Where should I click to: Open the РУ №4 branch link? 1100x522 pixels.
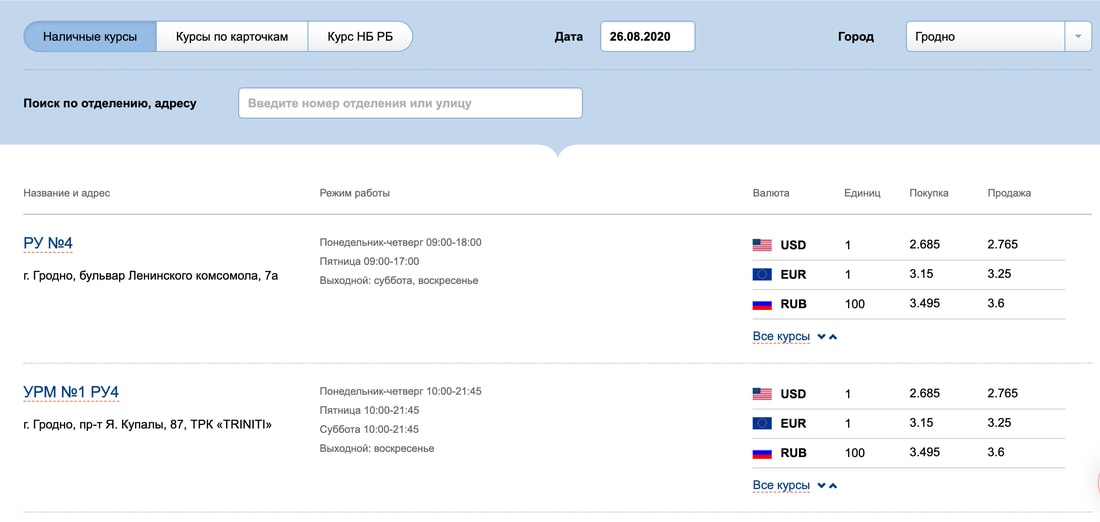click(48, 243)
